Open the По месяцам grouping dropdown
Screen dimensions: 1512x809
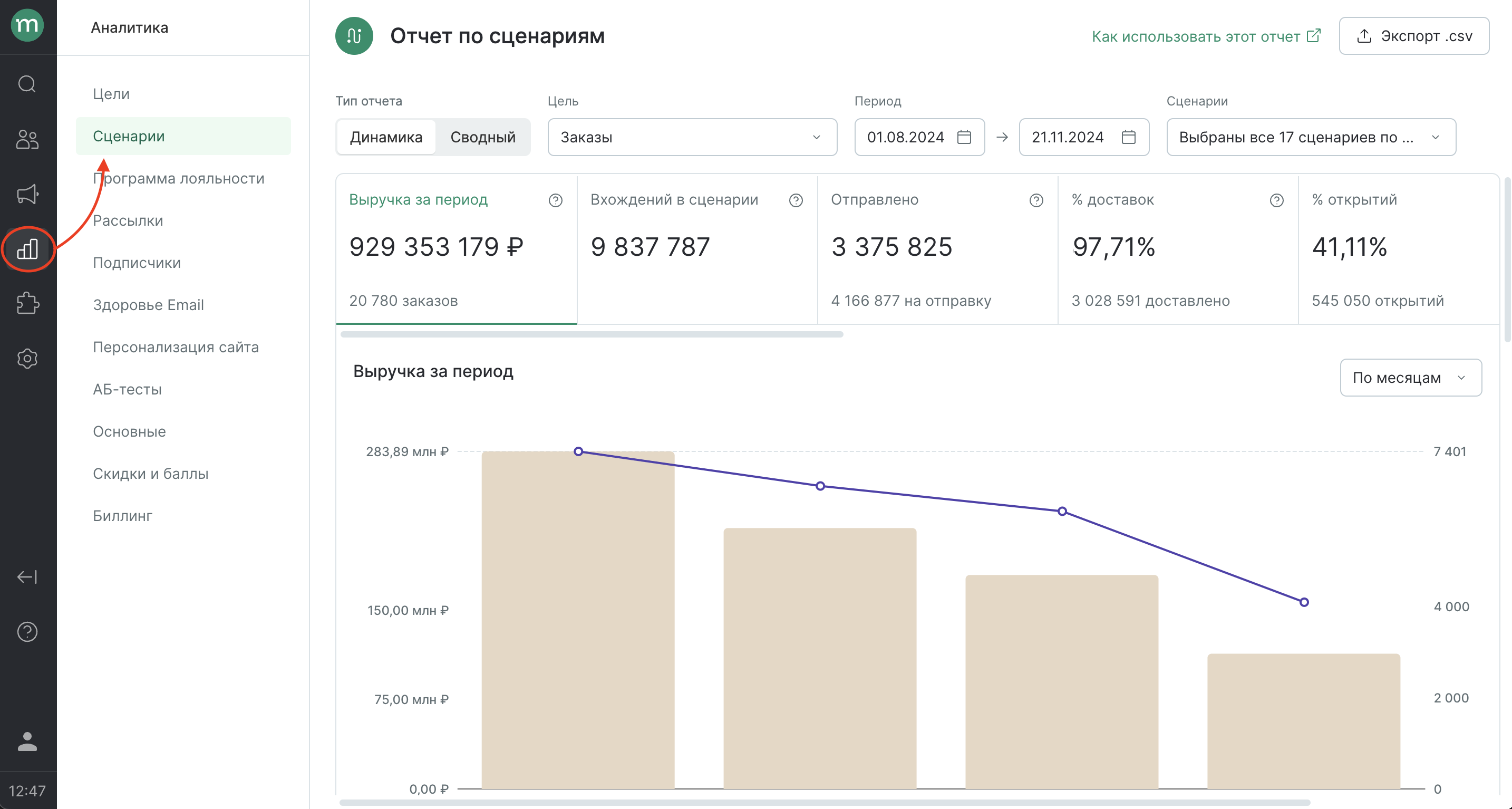tap(1411, 378)
